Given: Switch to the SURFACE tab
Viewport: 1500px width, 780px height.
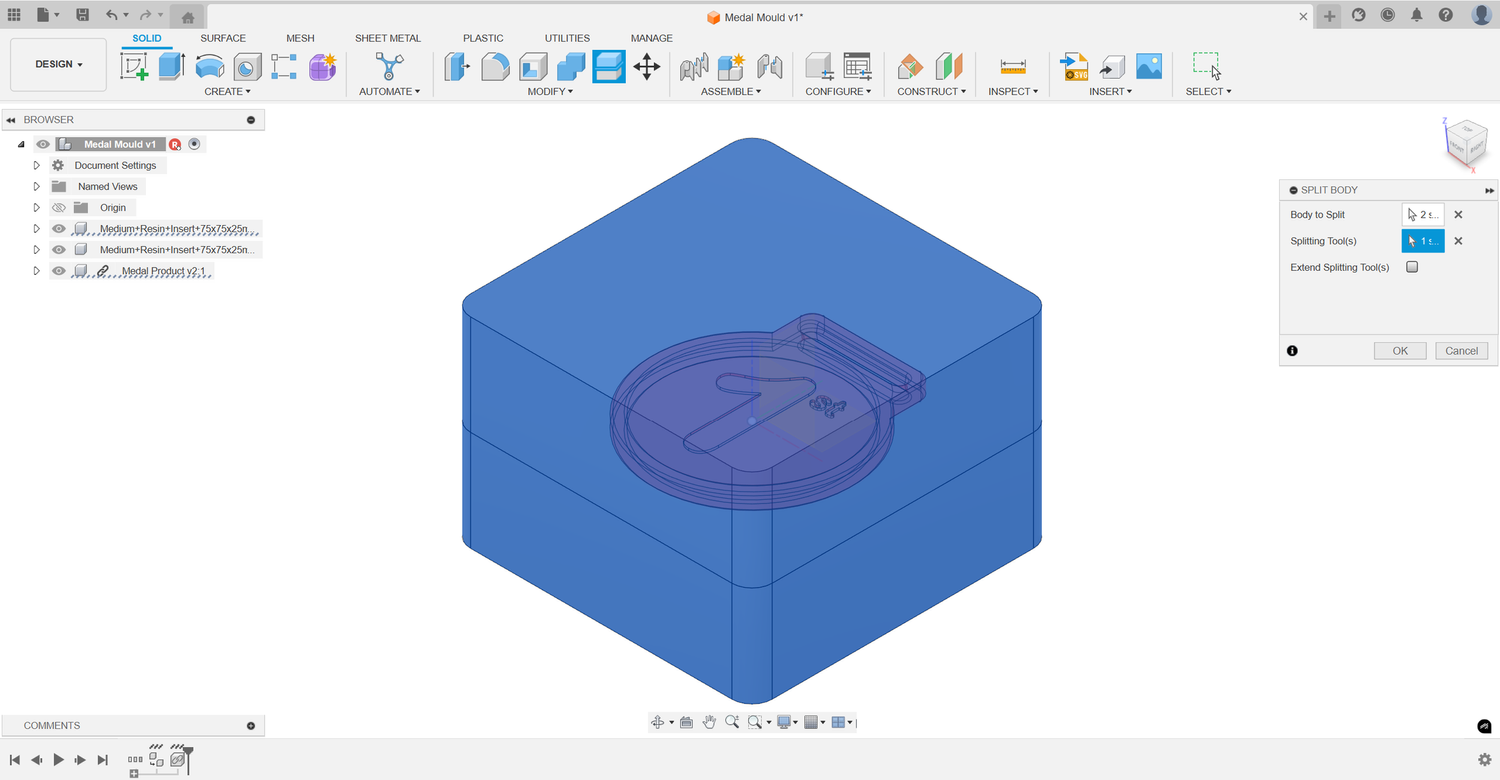Looking at the screenshot, I should pos(223,38).
